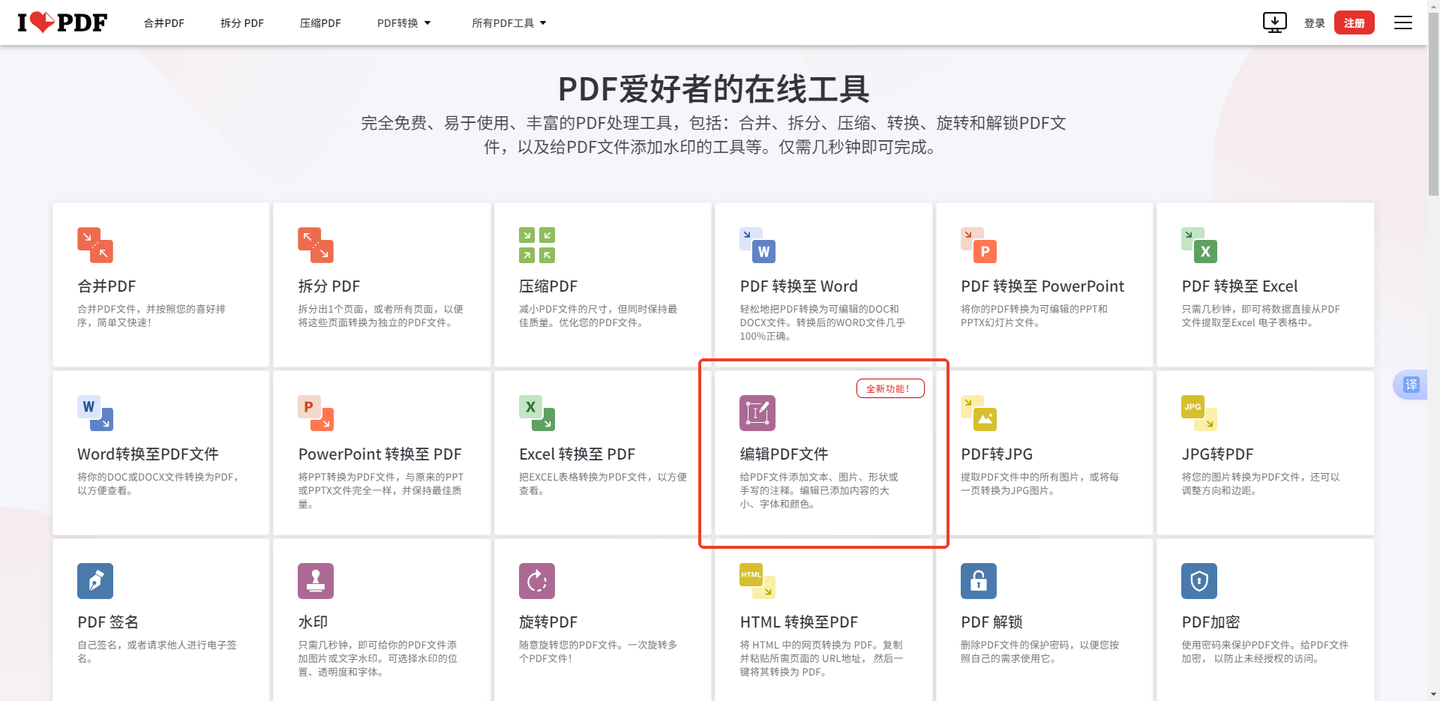Screen dimensions: 1440x701
Task: Click the desktop app download icon
Action: [1275, 22]
